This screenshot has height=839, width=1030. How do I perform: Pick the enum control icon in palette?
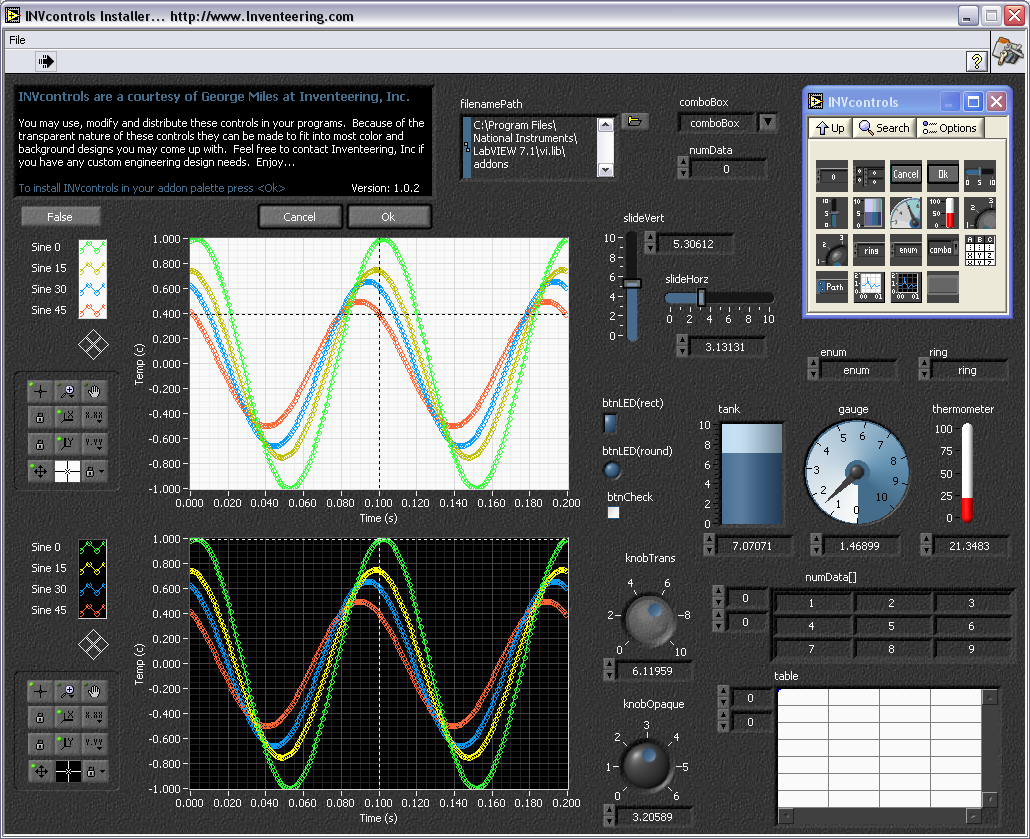pyautogui.click(x=906, y=250)
